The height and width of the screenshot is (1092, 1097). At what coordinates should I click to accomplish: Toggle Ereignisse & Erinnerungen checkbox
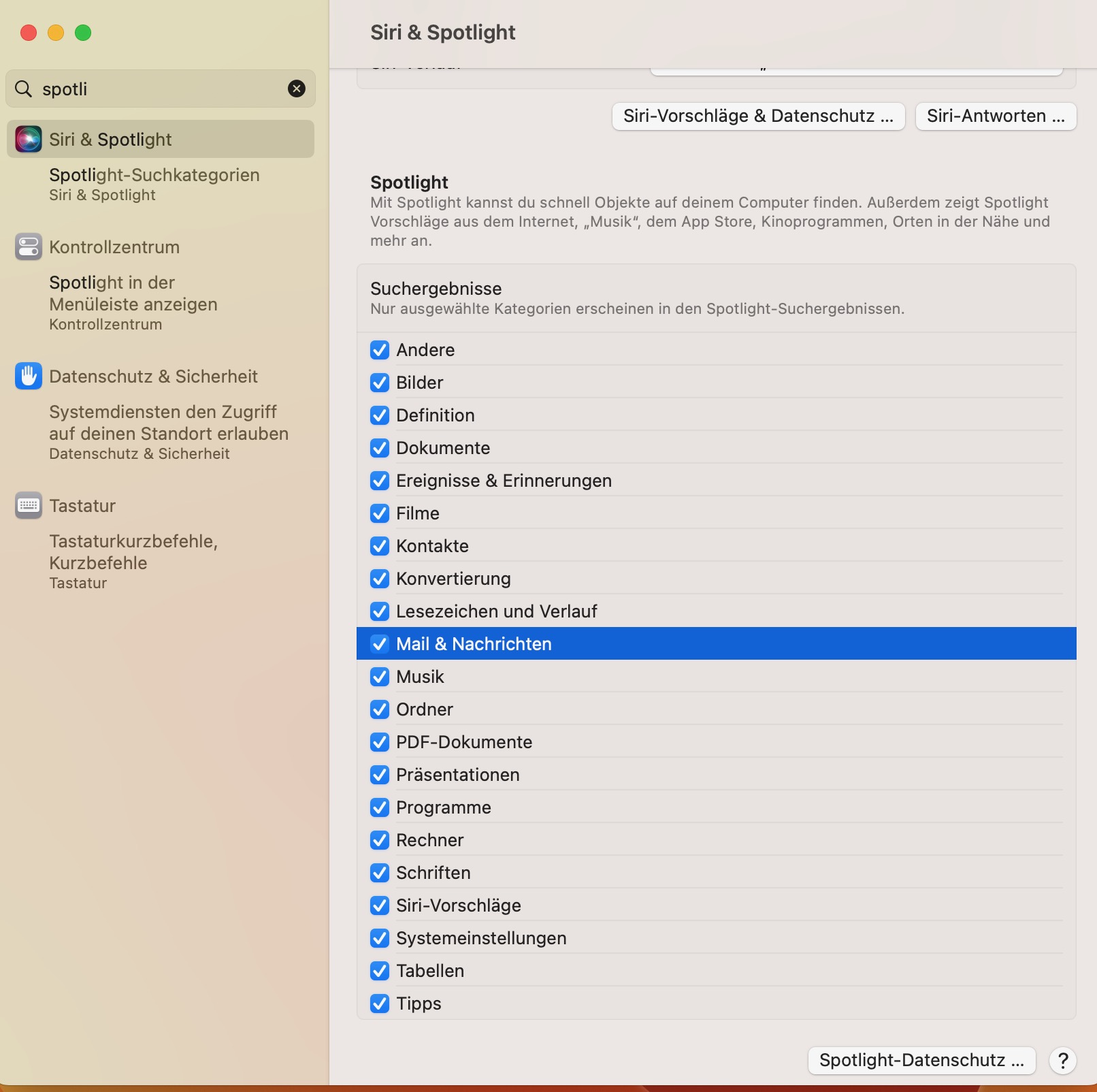coord(380,481)
